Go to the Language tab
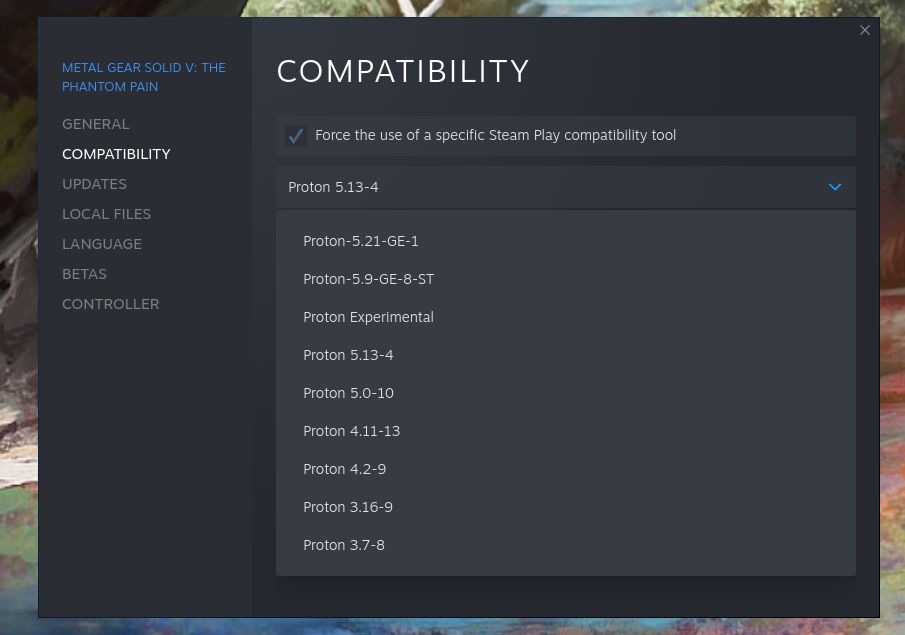This screenshot has width=905, height=635. 102,244
